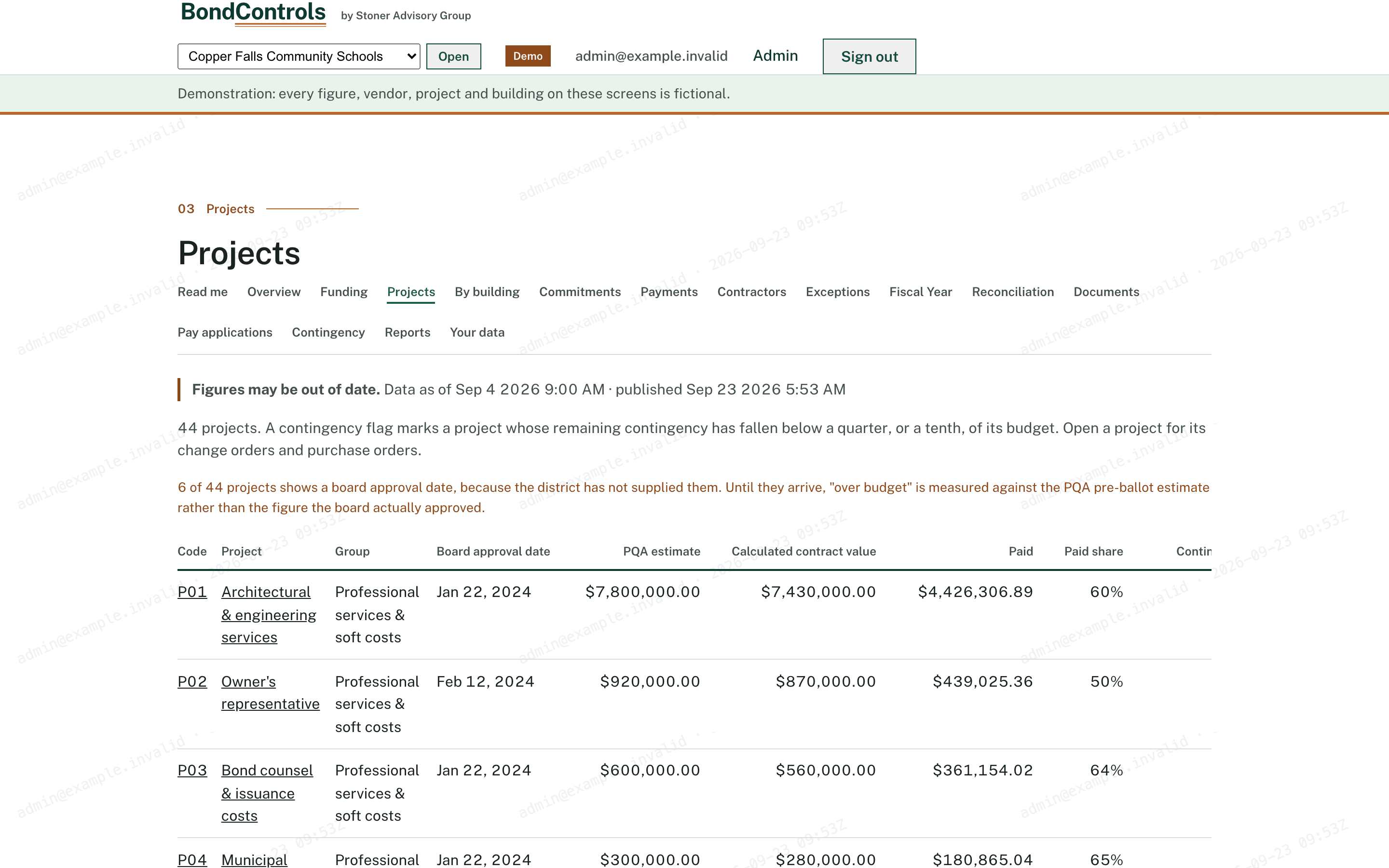Viewport: 1389px width, 868px height.
Task: Go to the Read me tab
Action: pos(203,292)
